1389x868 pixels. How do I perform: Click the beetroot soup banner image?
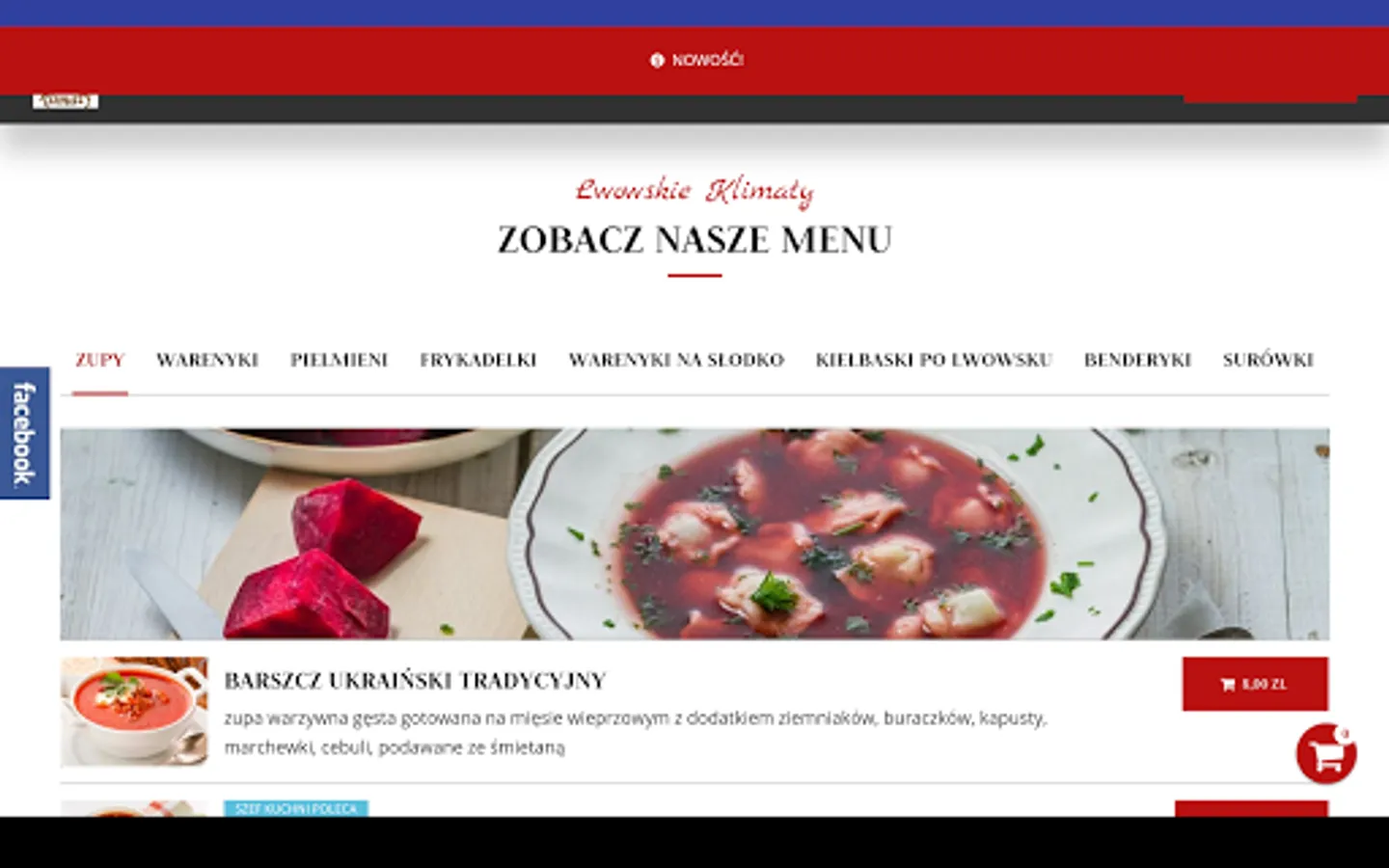tap(694, 534)
